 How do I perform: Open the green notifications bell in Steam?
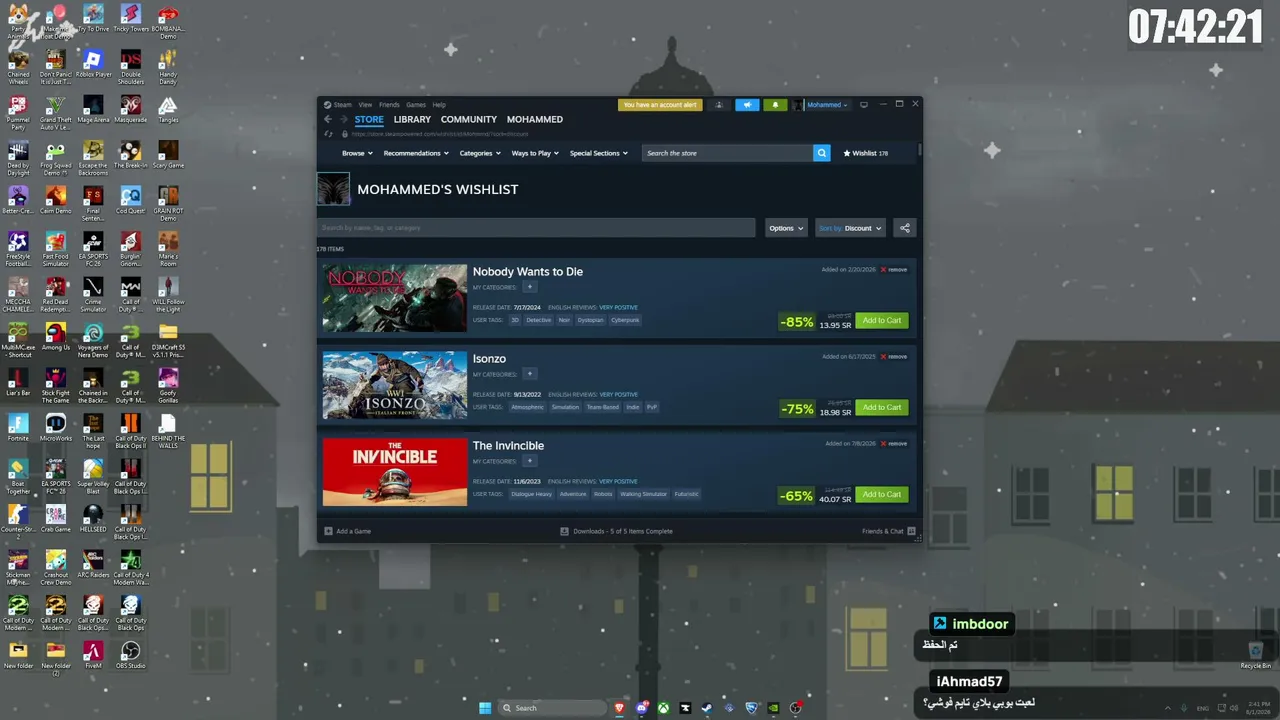click(x=774, y=105)
